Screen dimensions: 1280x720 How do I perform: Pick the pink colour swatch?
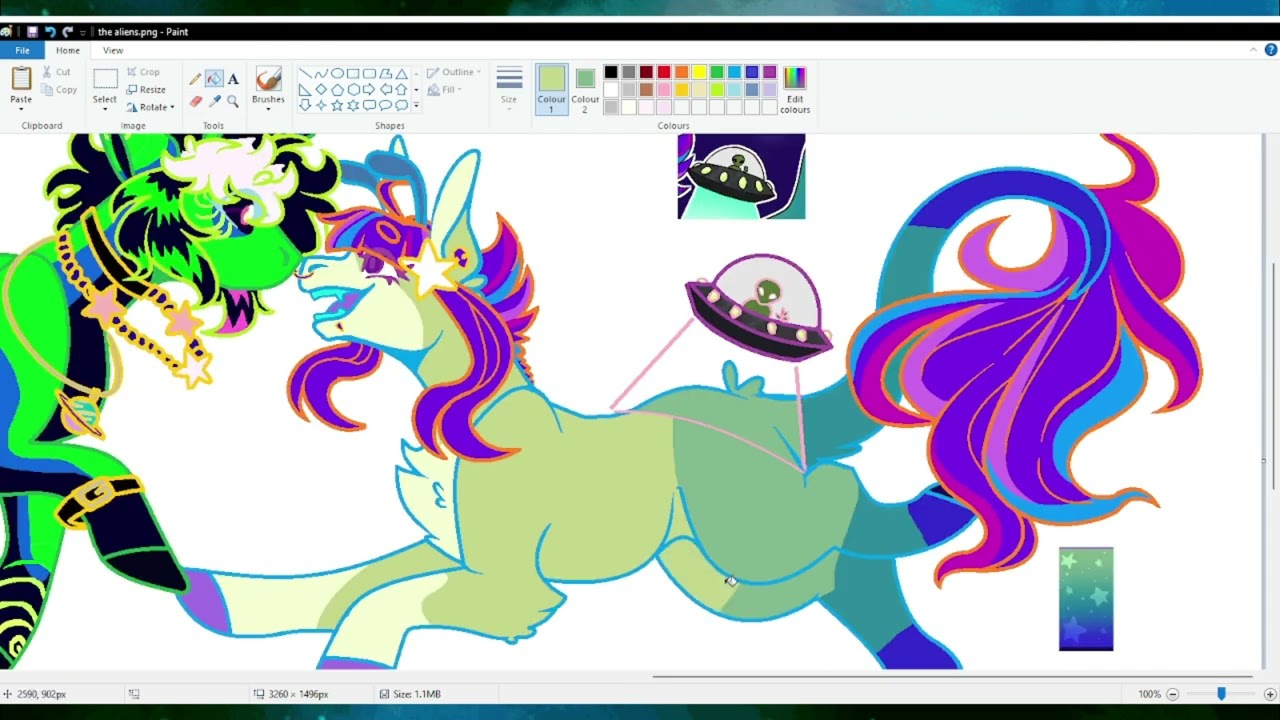click(663, 90)
